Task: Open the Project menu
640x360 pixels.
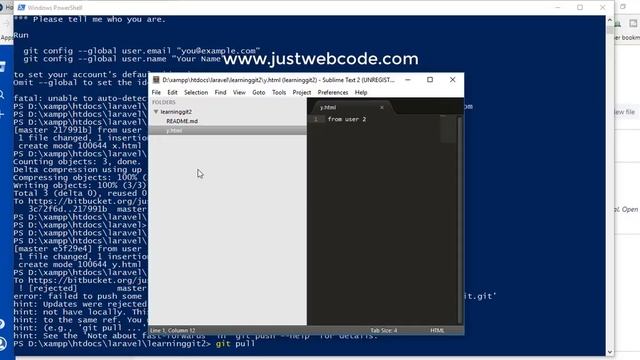Action: click(x=302, y=93)
